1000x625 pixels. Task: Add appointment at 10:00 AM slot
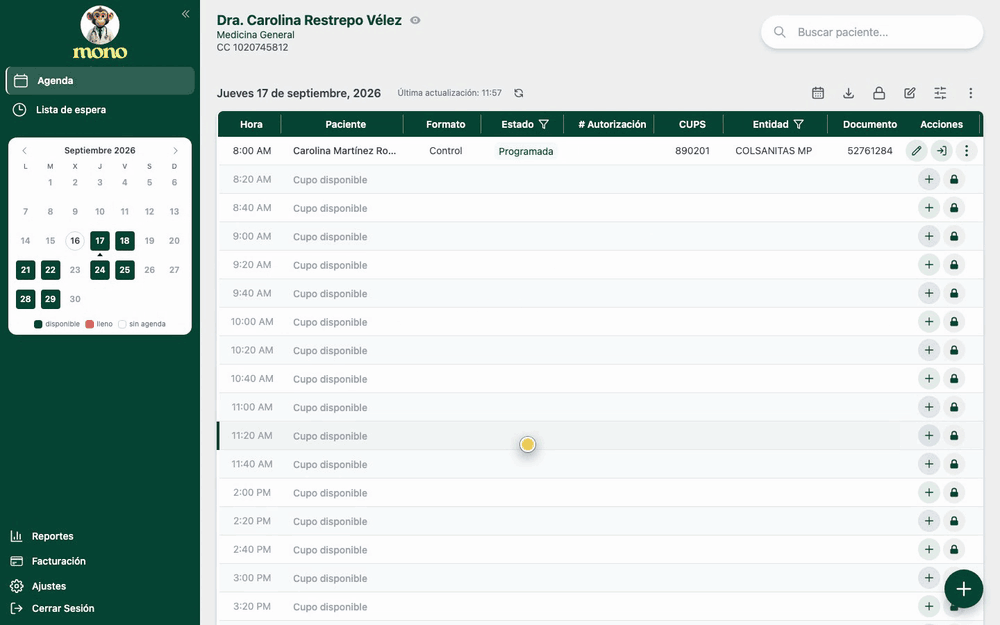(x=929, y=322)
